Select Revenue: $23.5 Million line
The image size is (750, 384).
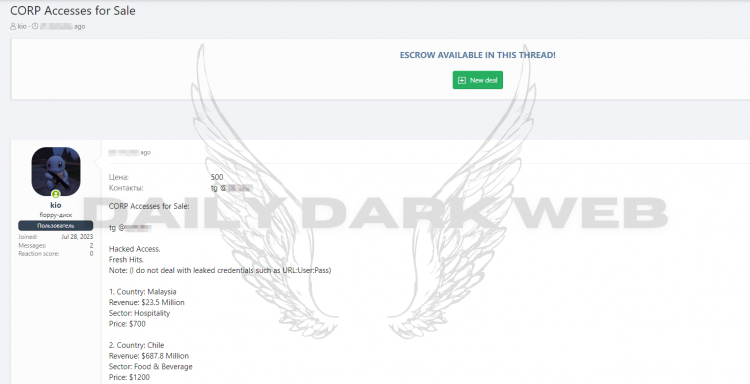pos(146,302)
